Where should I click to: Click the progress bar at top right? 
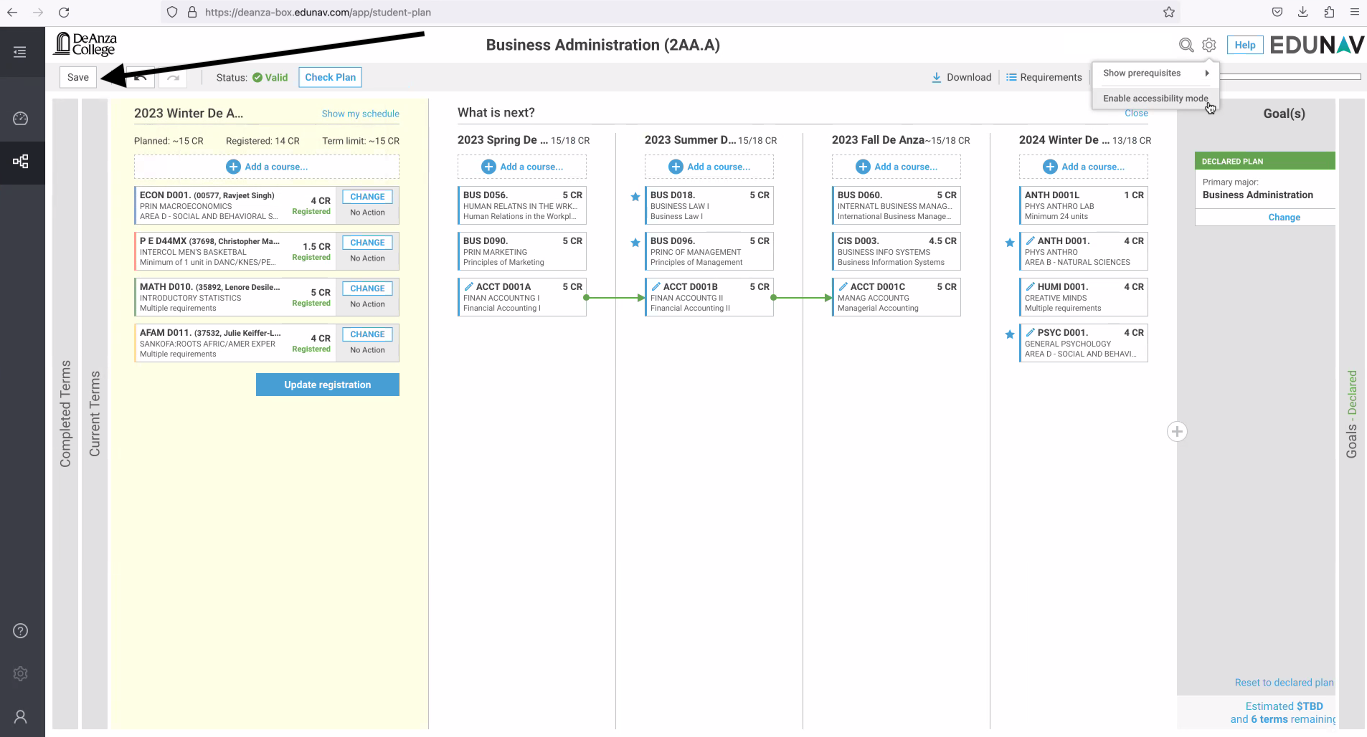tap(1290, 76)
